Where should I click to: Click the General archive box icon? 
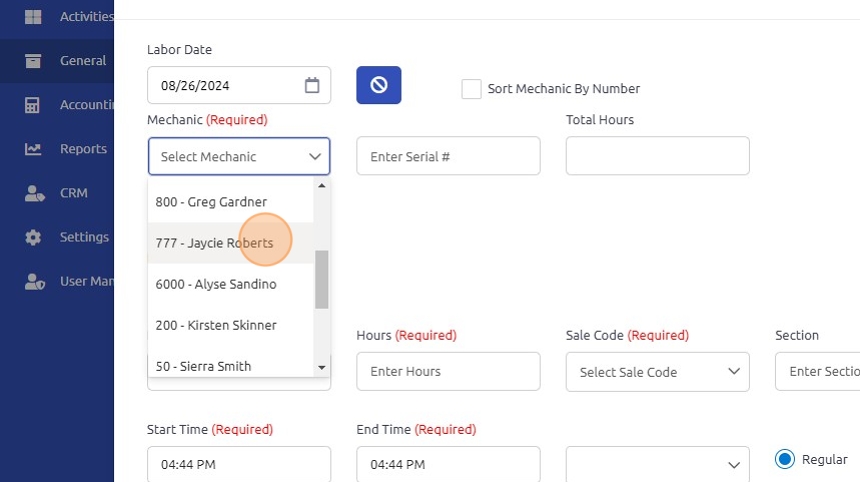pyautogui.click(x=33, y=61)
